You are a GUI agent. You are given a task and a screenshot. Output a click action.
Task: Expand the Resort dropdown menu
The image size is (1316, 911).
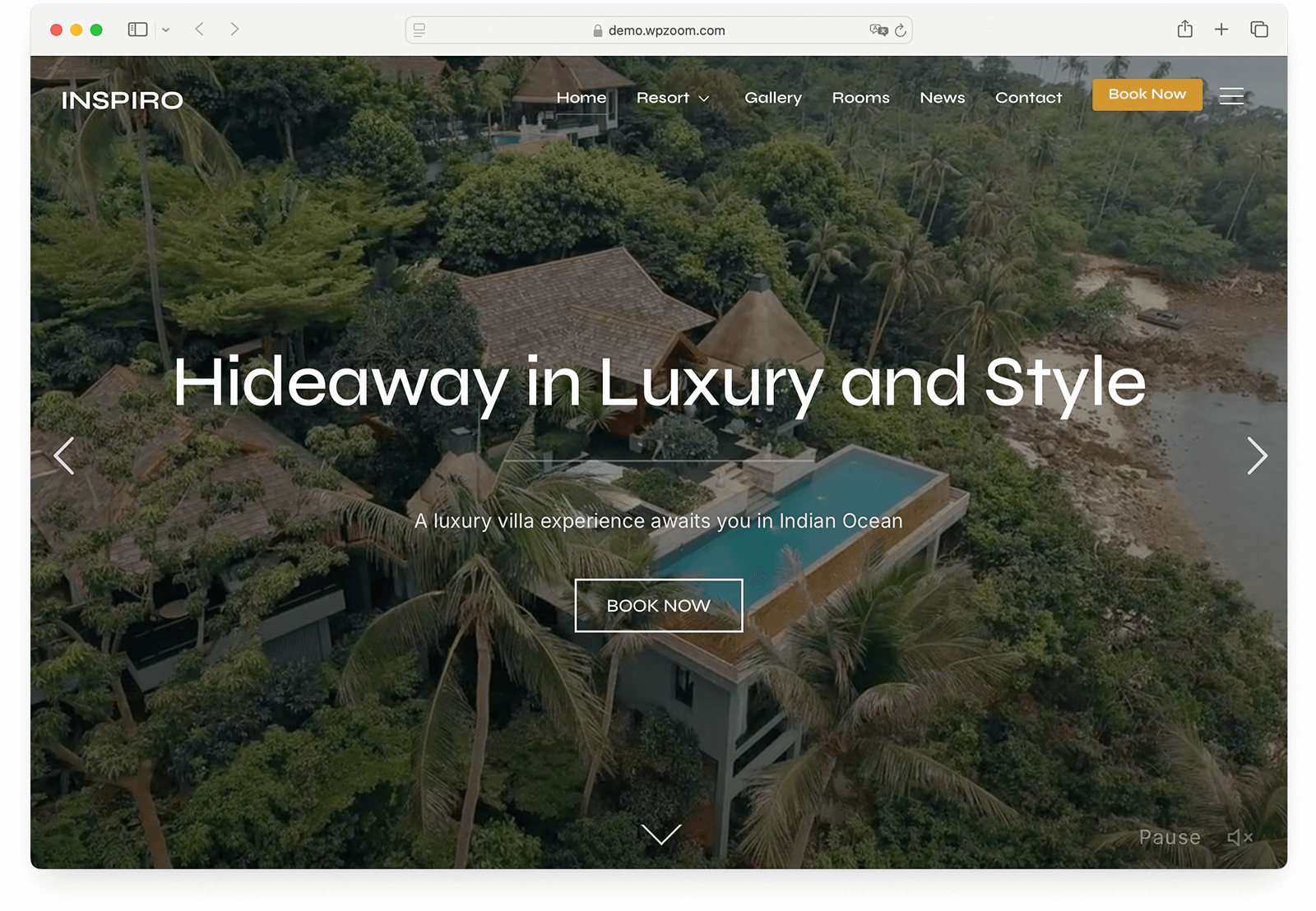tap(672, 98)
